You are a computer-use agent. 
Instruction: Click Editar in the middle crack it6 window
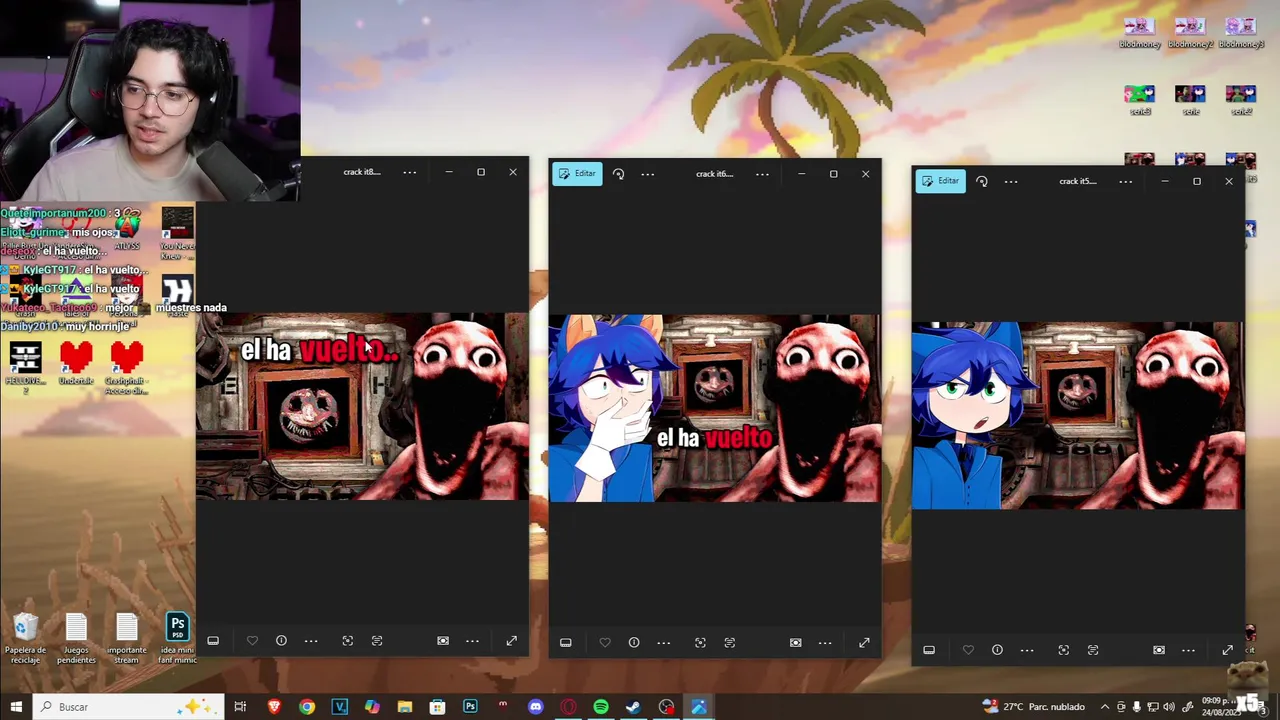577,174
